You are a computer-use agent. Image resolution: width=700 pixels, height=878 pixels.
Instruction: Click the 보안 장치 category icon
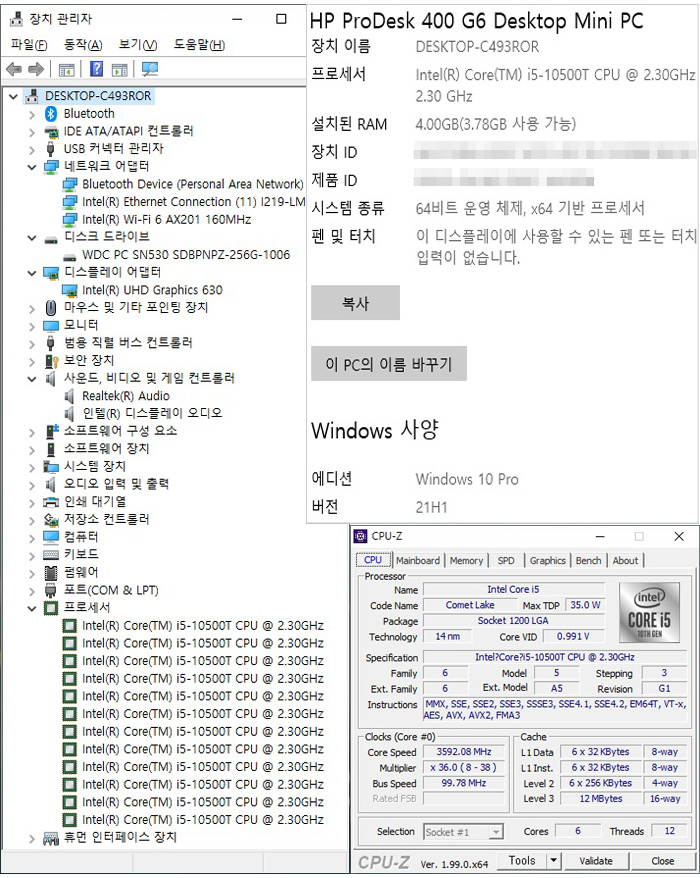tap(51, 361)
